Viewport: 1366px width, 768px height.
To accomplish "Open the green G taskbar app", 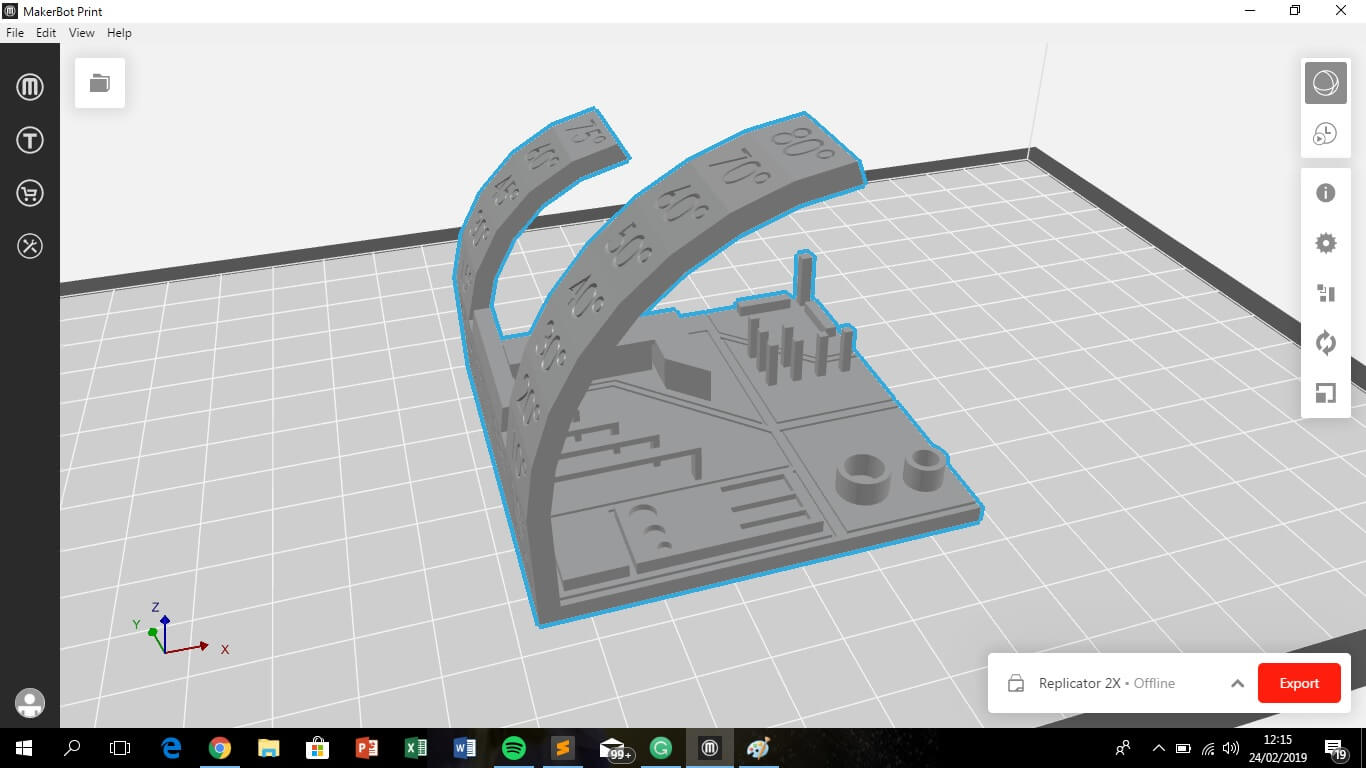I will tap(661, 748).
